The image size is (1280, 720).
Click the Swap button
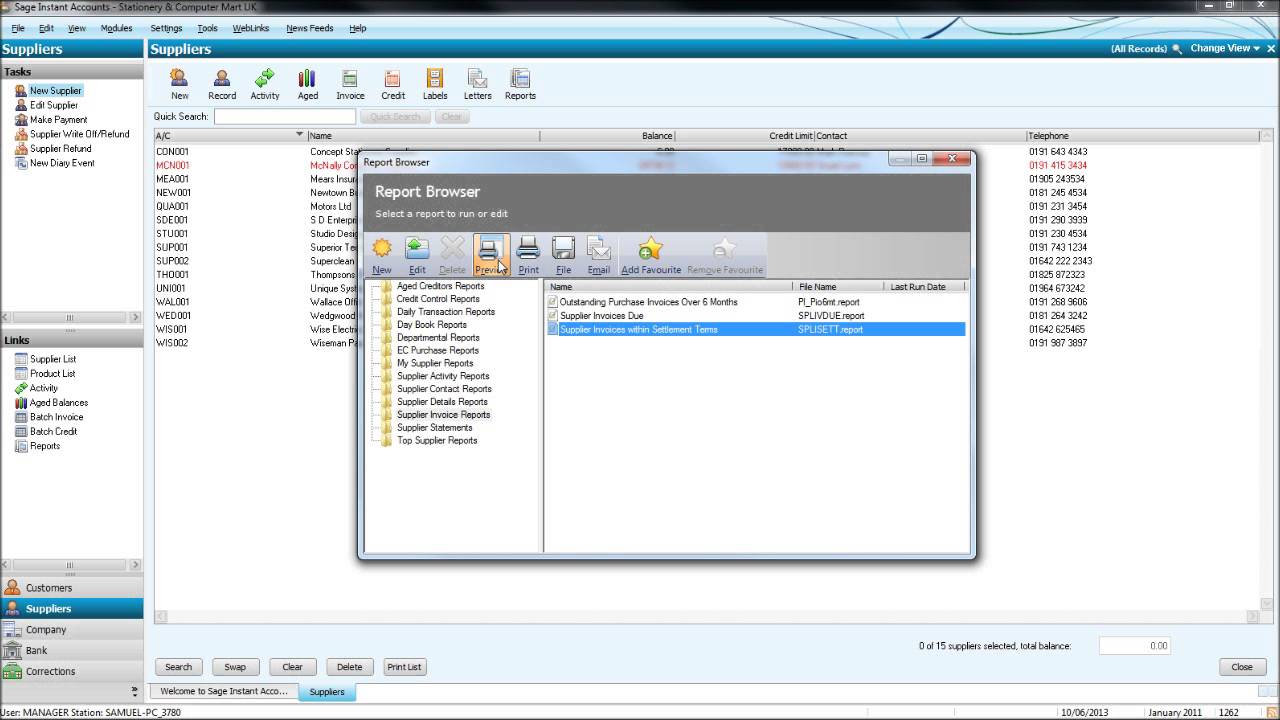click(235, 667)
